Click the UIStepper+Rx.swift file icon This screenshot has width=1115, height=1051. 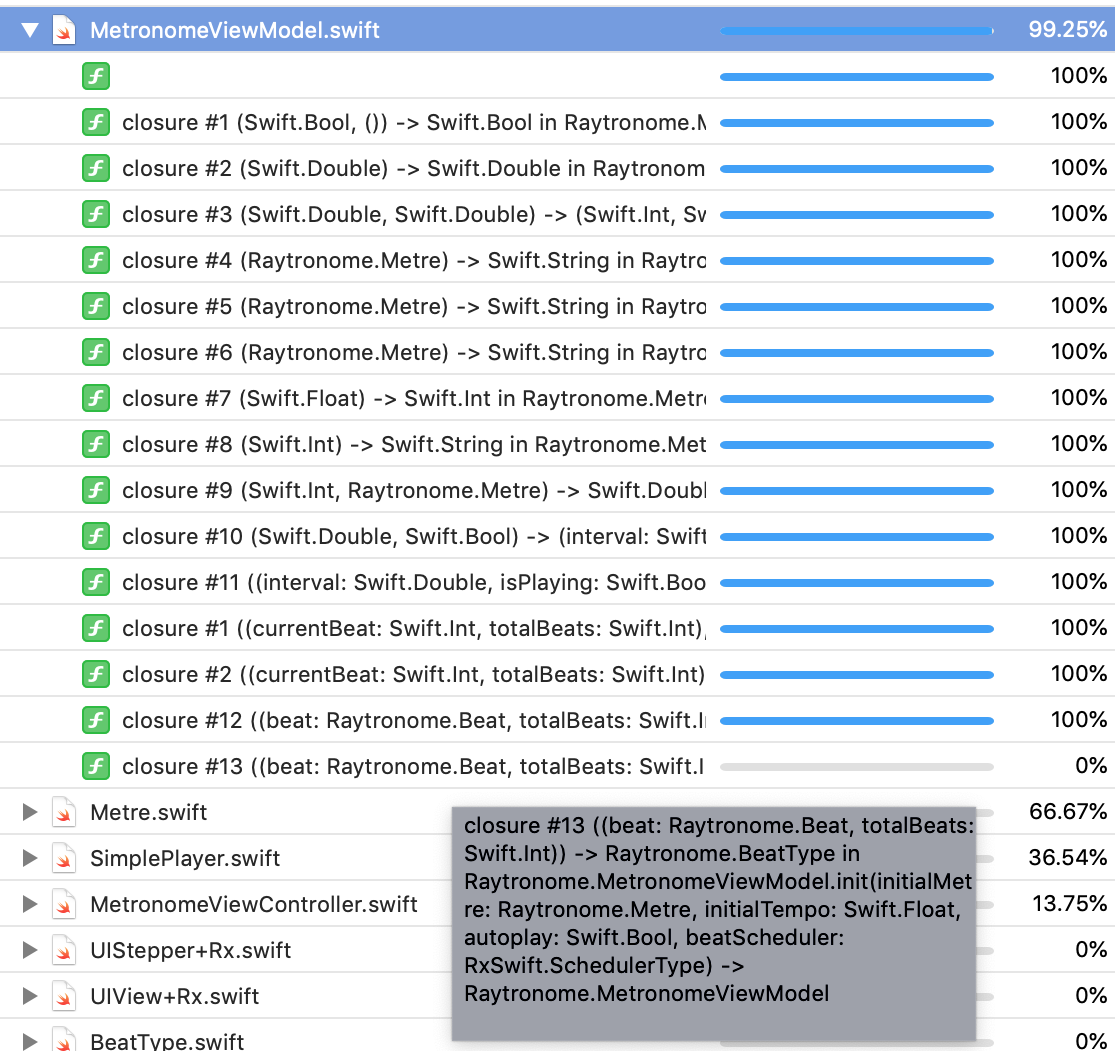64,950
